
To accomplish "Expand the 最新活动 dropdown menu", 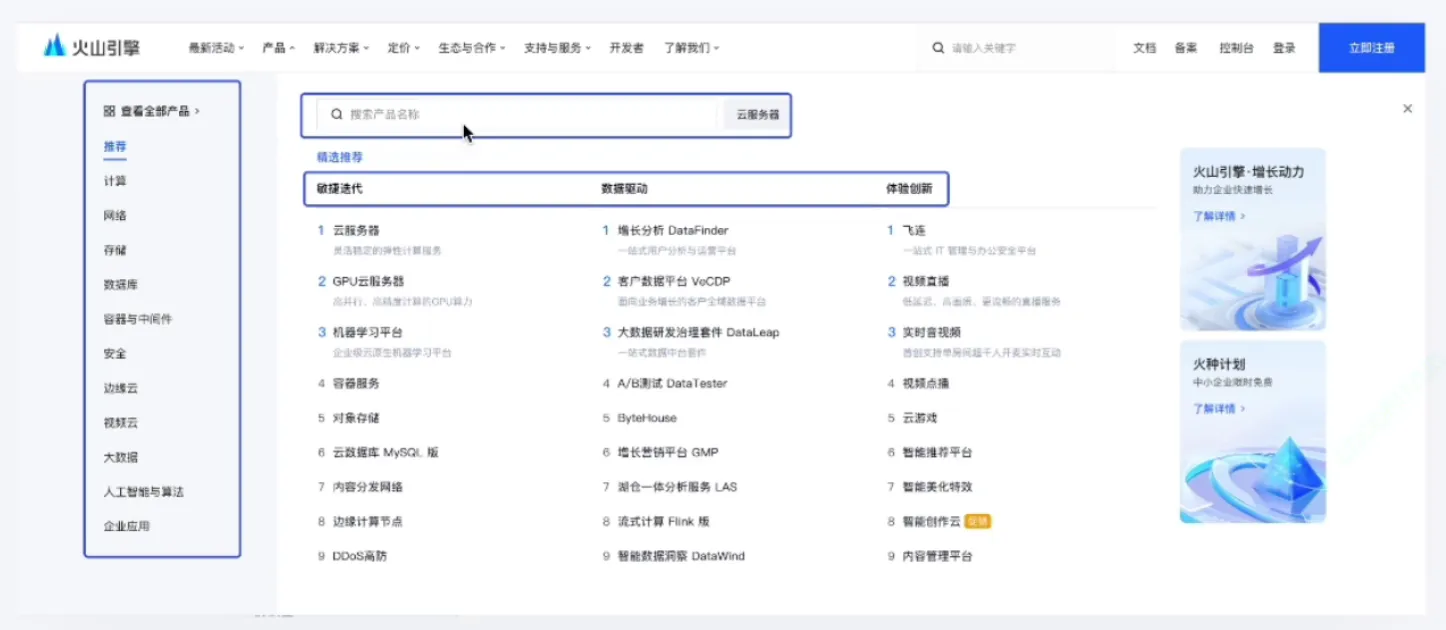I will click(x=215, y=47).
